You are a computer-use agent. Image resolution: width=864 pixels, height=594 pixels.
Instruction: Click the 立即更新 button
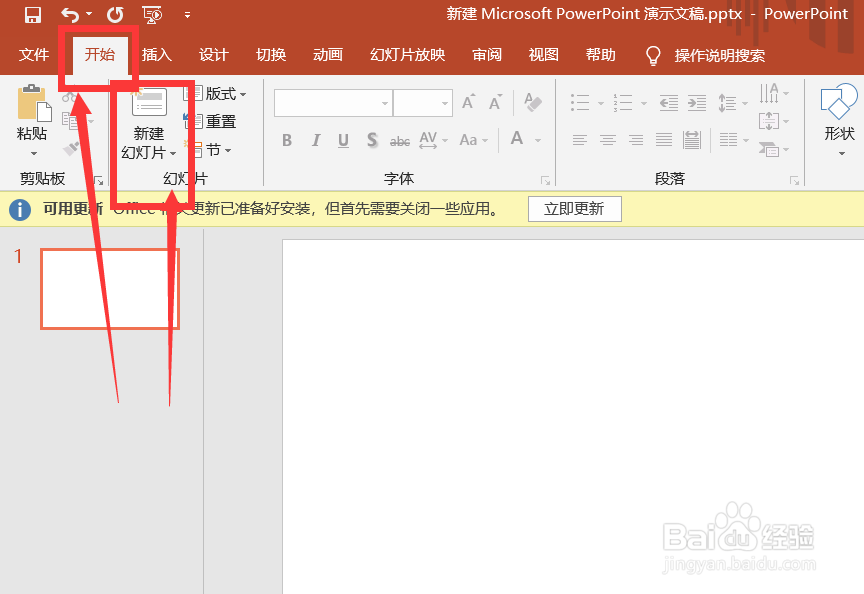pyautogui.click(x=575, y=209)
